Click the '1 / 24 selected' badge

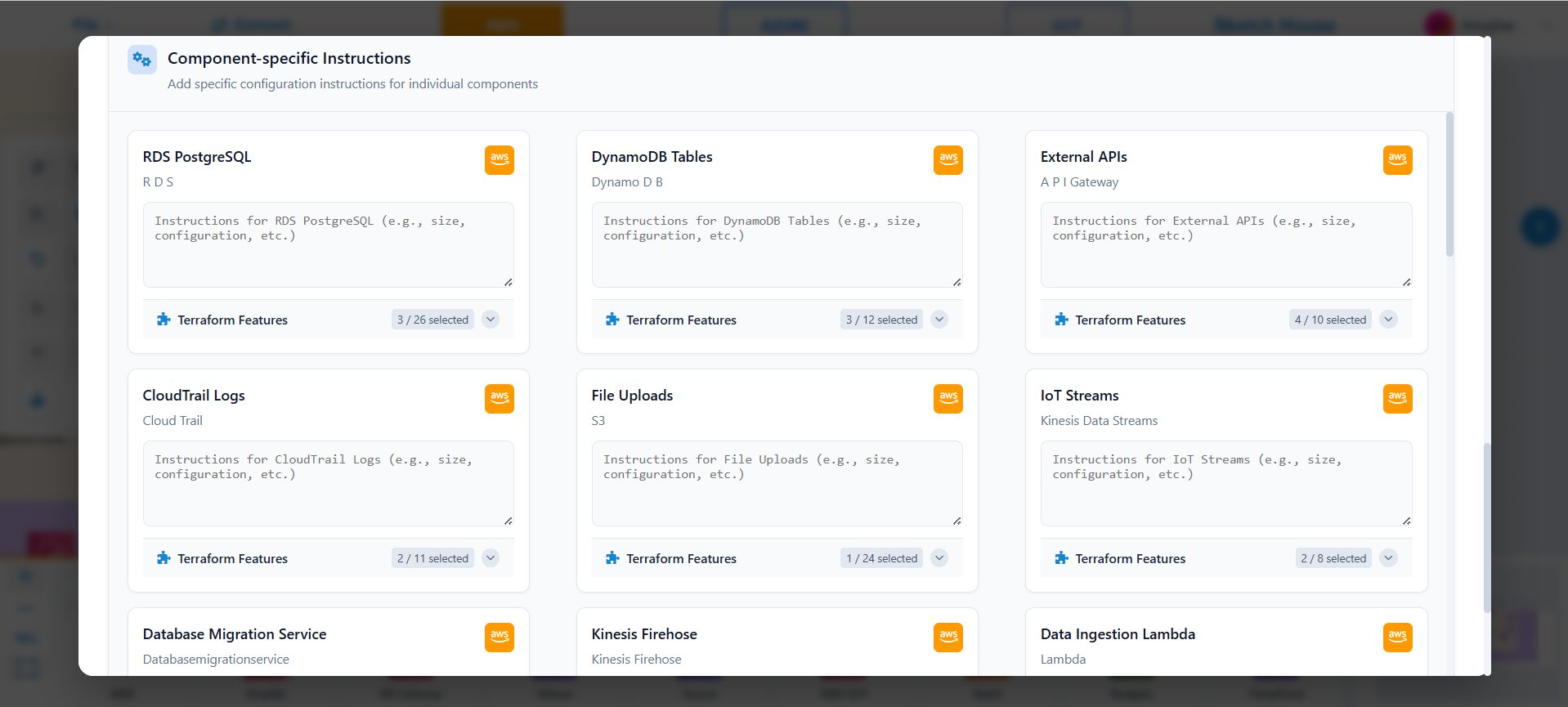[881, 558]
